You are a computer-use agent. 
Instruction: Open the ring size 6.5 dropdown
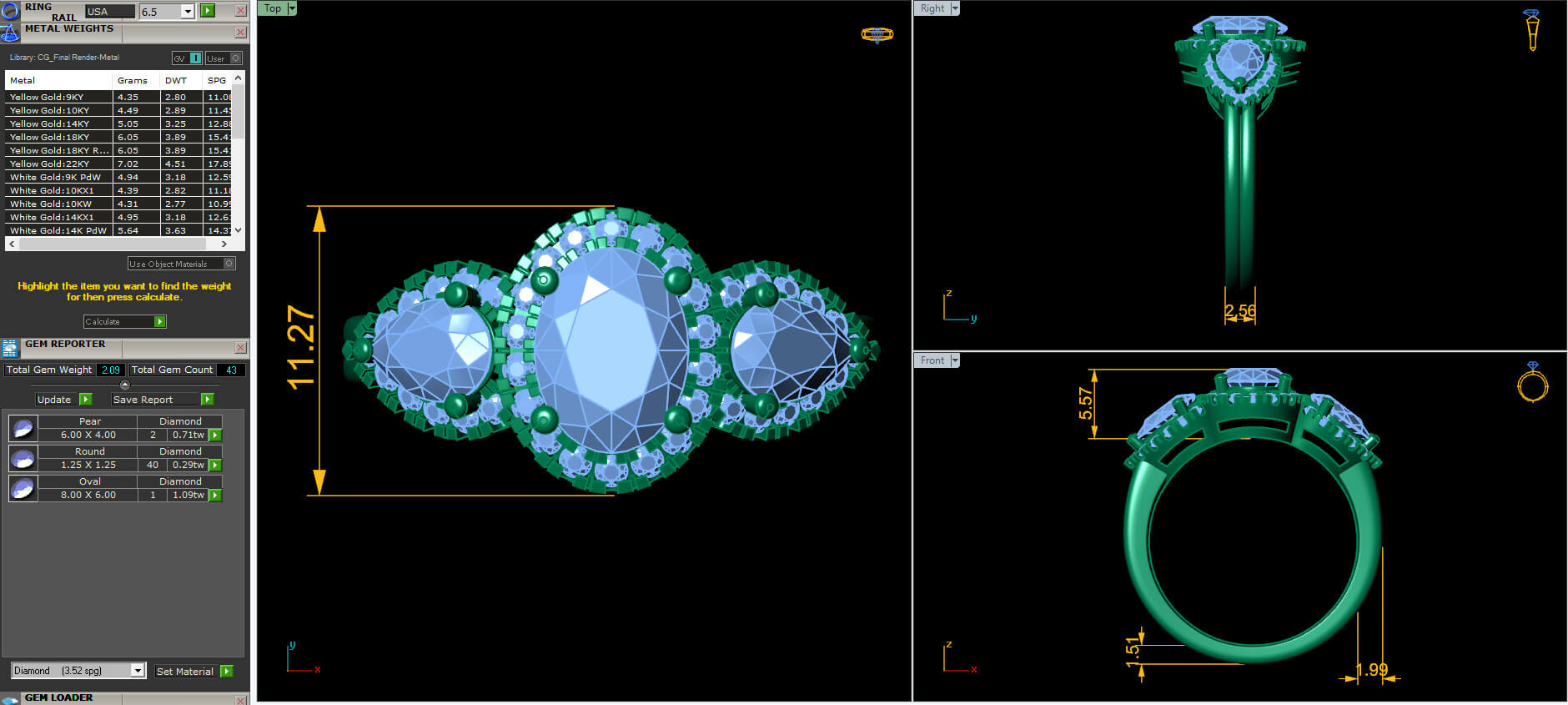pos(188,12)
